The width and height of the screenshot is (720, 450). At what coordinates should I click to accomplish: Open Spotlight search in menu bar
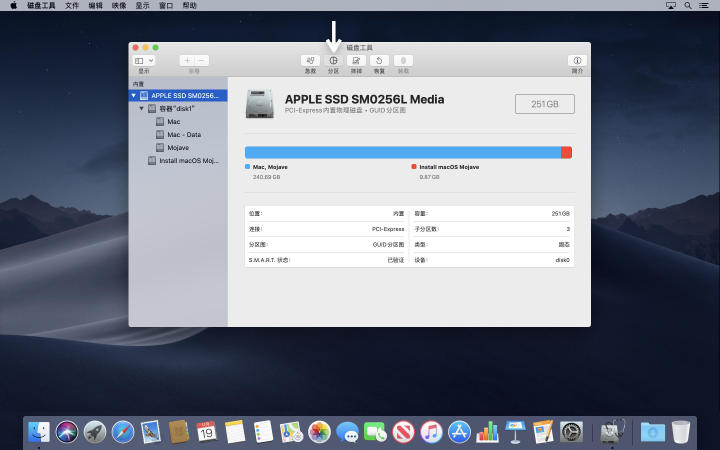coord(688,6)
